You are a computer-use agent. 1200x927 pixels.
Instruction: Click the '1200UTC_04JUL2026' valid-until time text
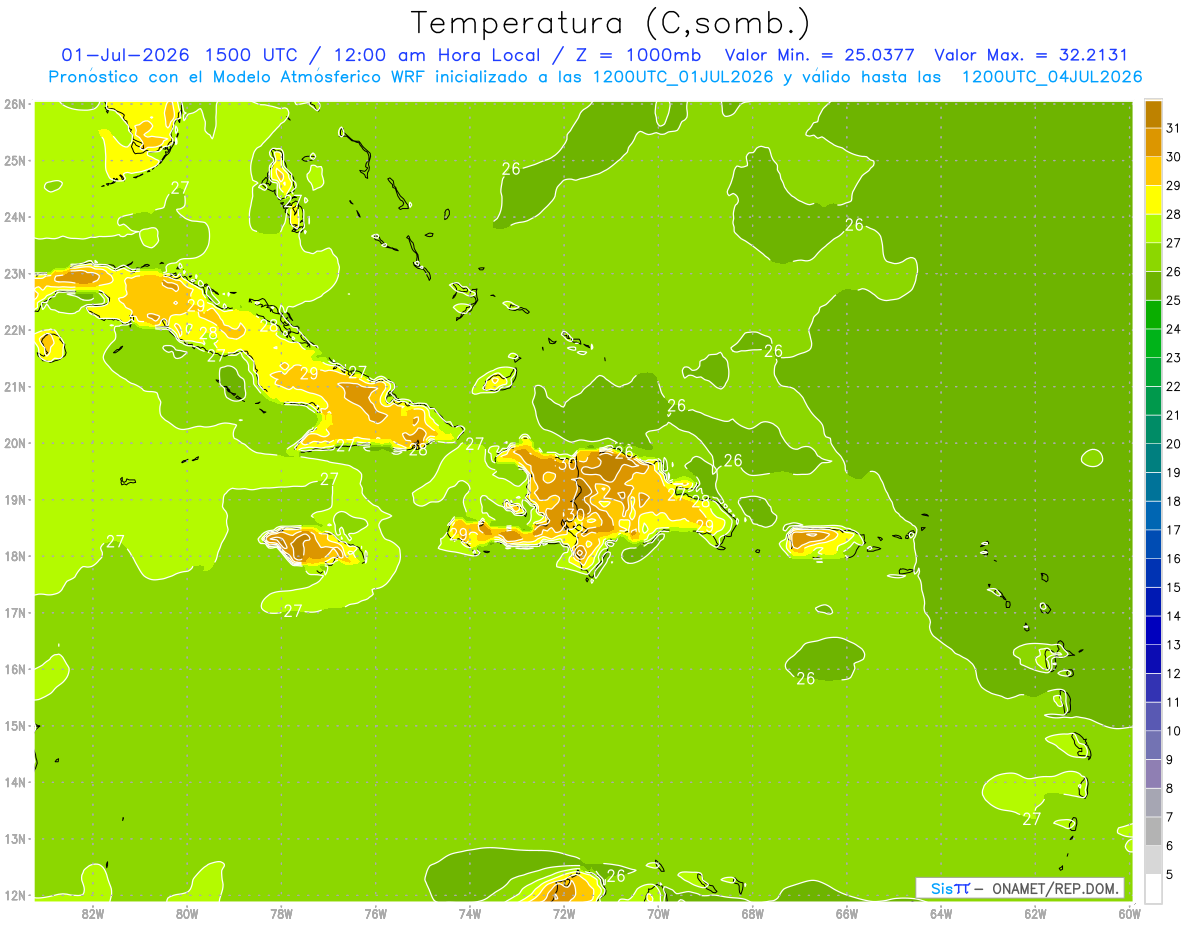click(x=1052, y=77)
